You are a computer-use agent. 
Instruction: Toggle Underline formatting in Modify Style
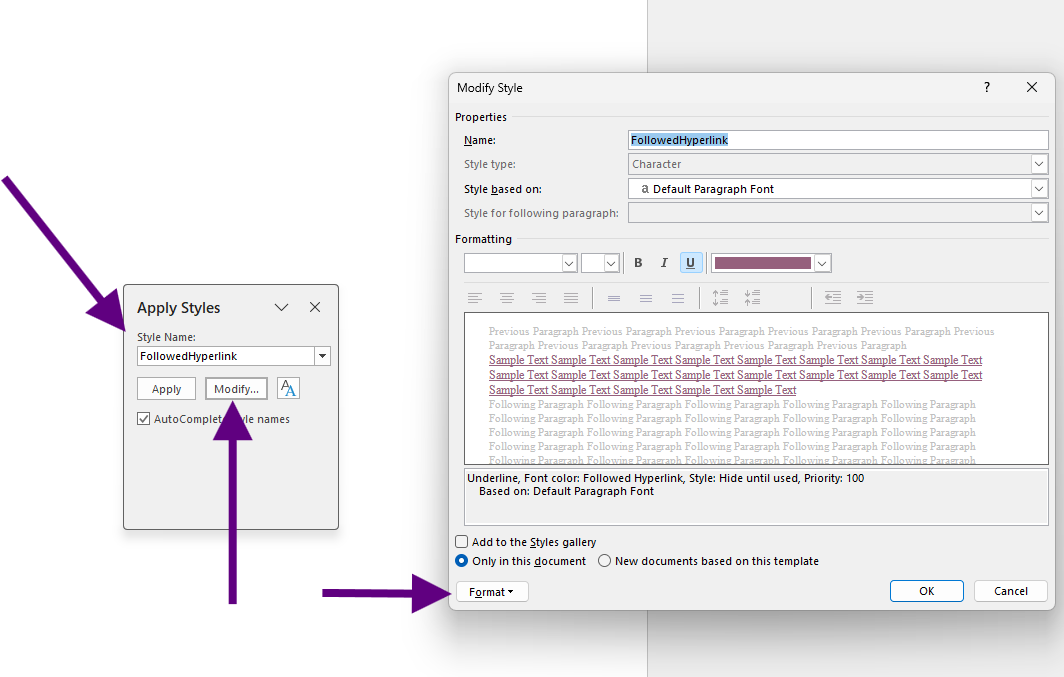[691, 263]
